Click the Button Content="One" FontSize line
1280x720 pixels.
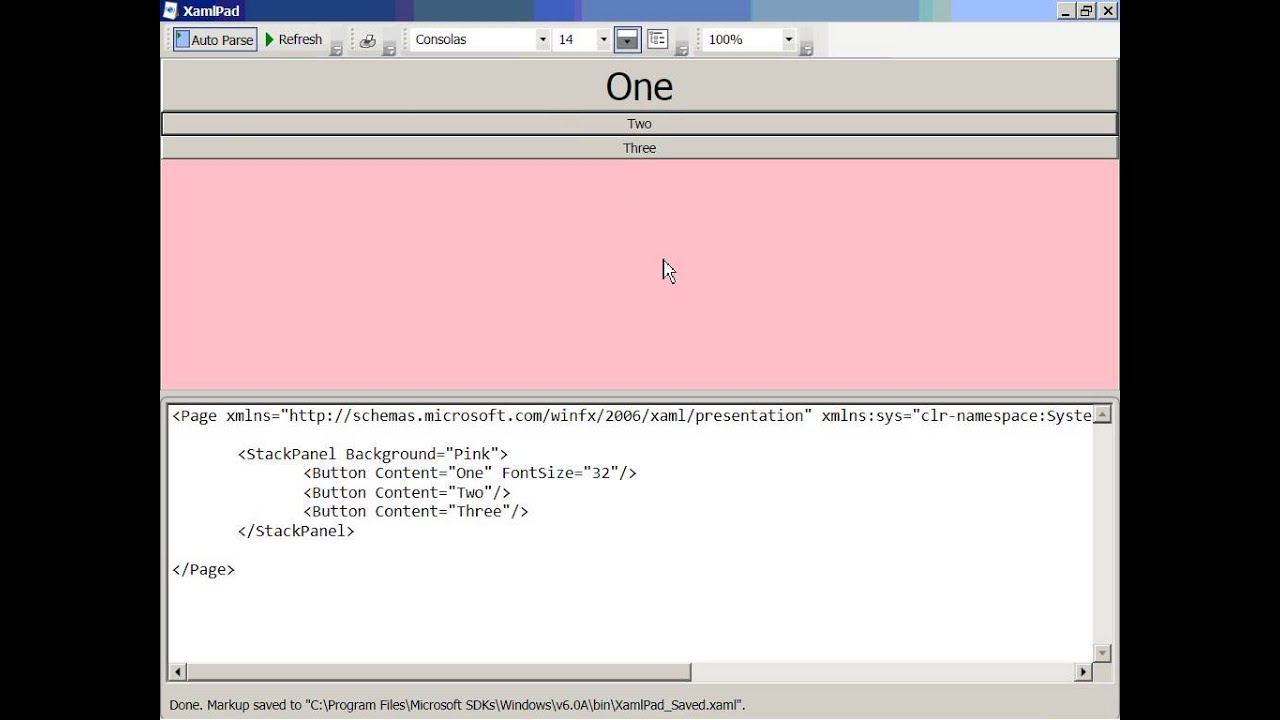click(470, 473)
